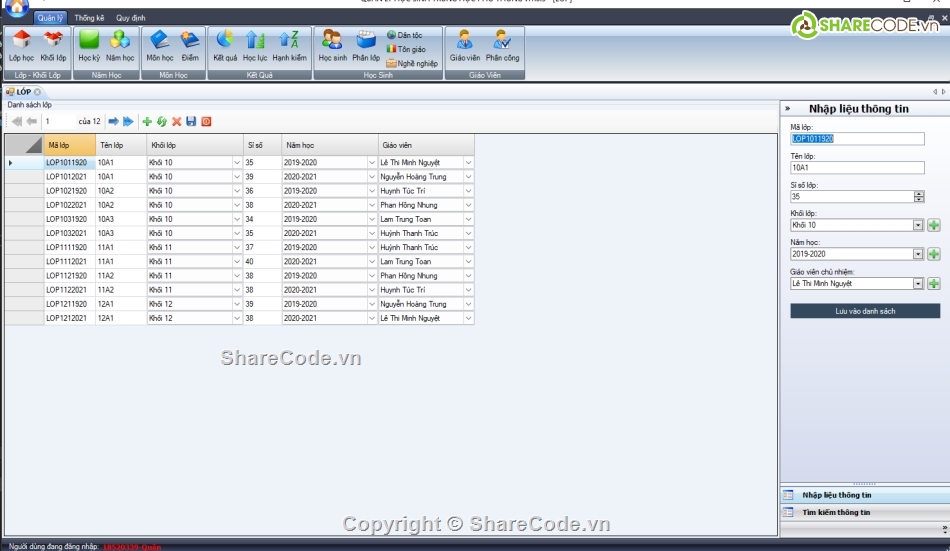Viewport: 950px width, 551px height.
Task: Go to the last record arrow
Action: click(x=128, y=121)
